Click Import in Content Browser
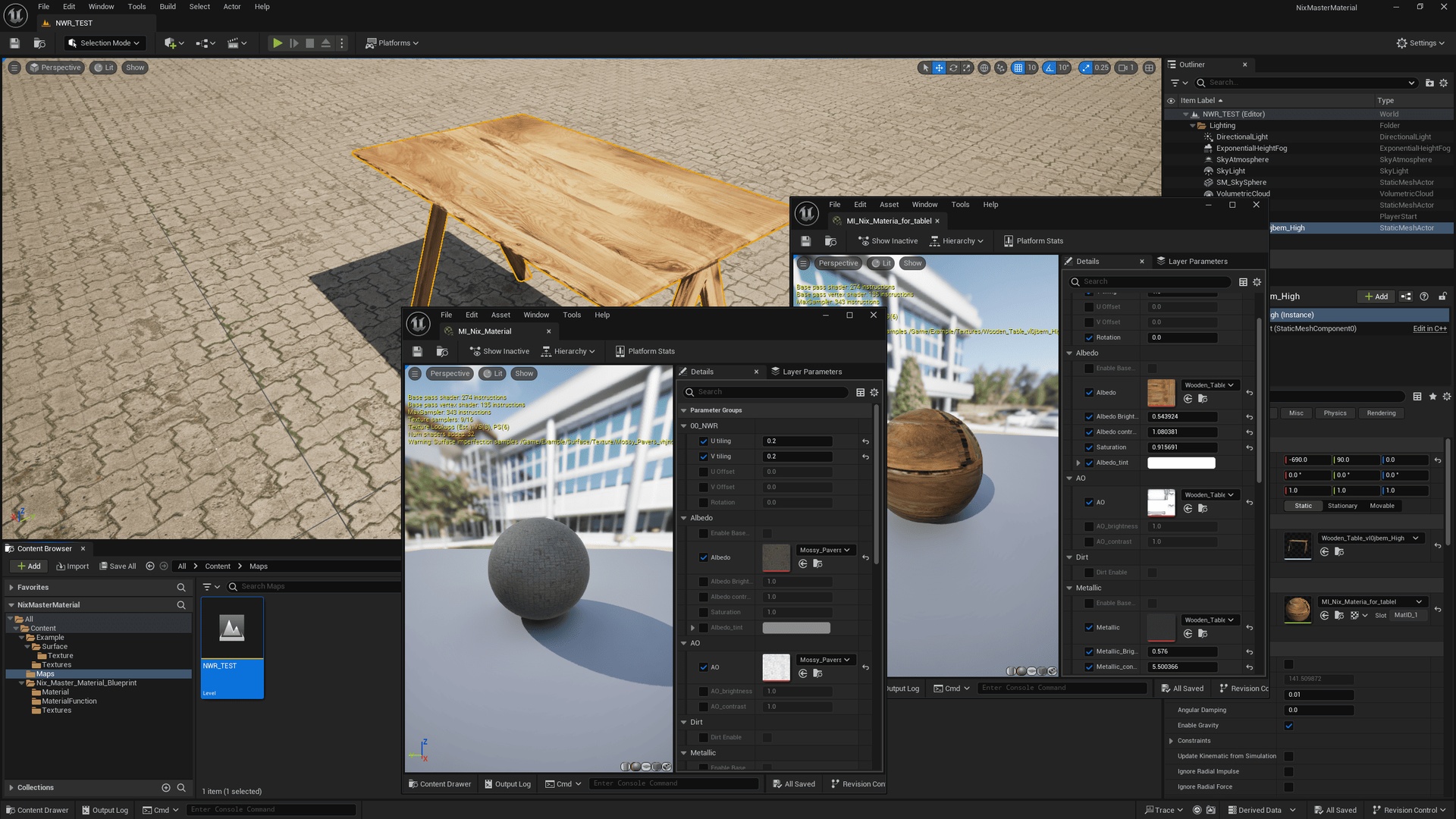 72,566
